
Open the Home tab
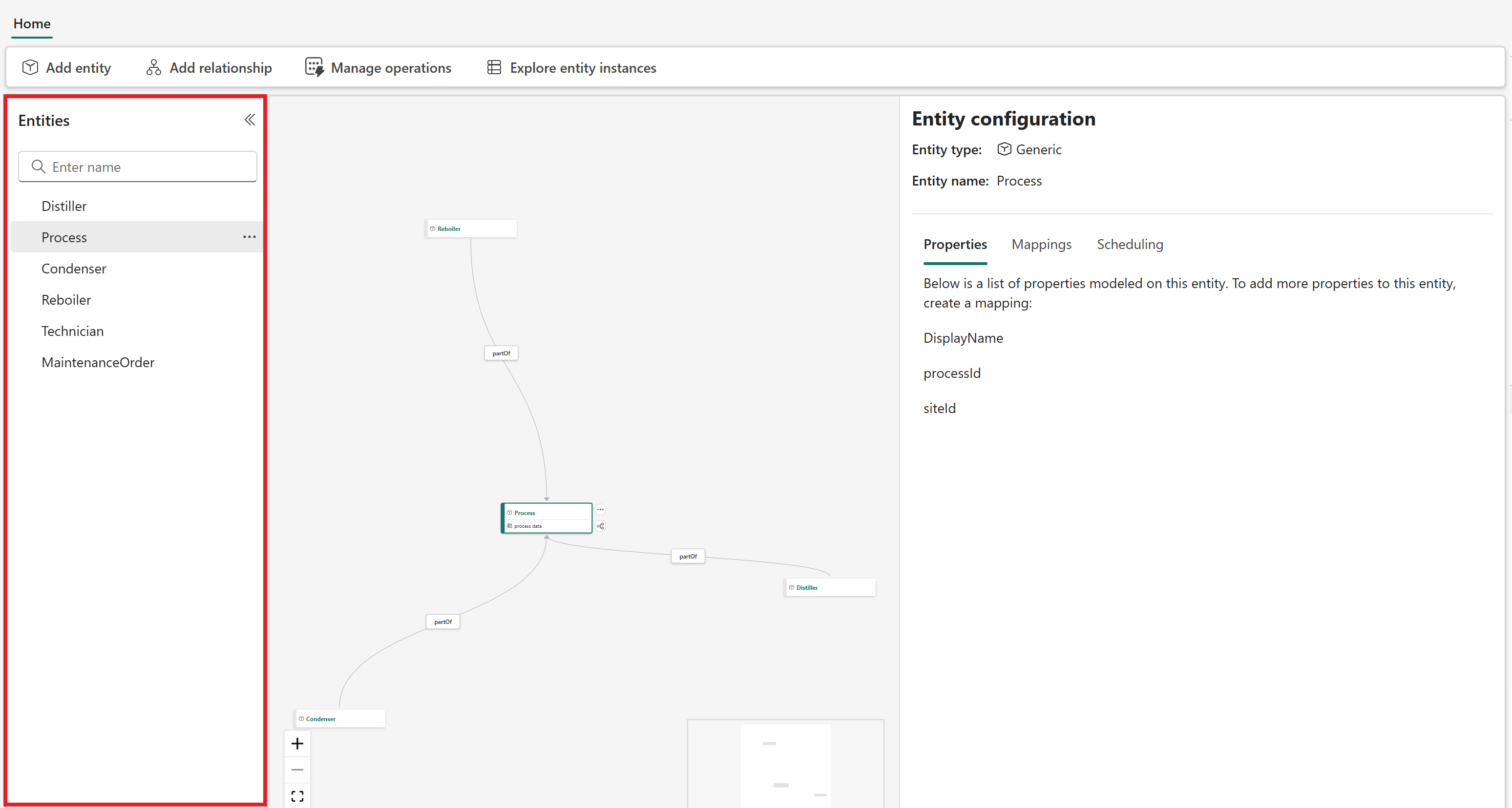(32, 23)
